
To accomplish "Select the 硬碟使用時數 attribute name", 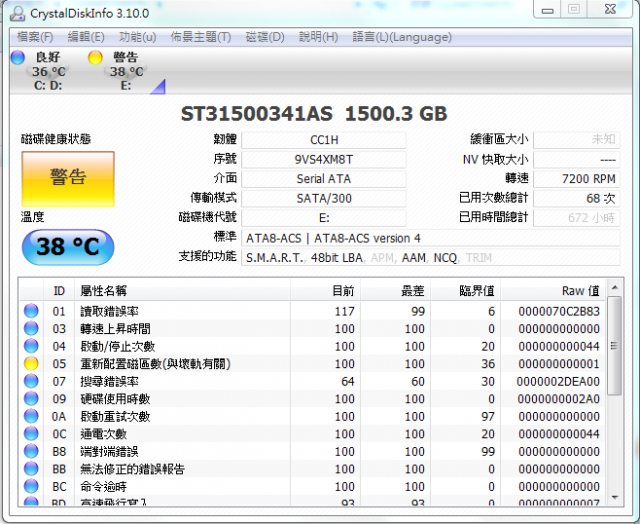I will [116, 399].
